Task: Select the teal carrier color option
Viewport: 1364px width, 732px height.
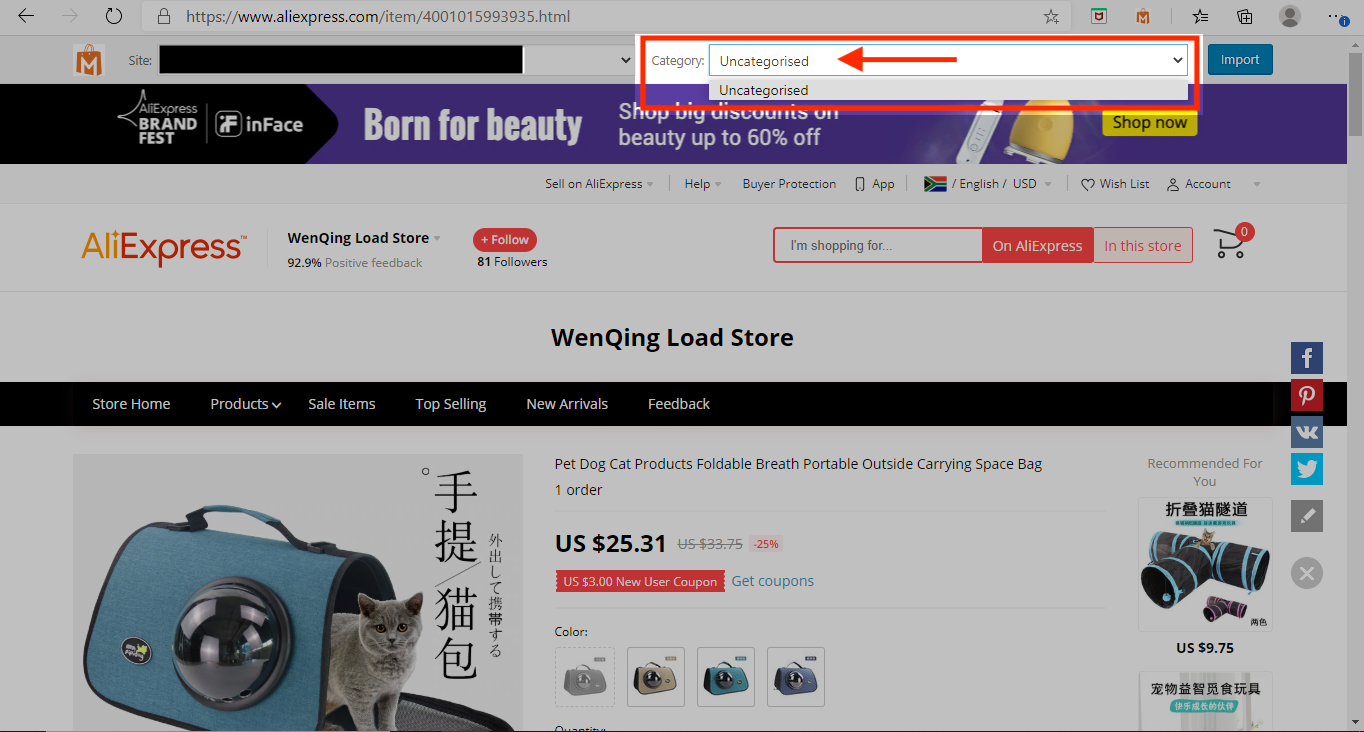Action: pos(726,677)
